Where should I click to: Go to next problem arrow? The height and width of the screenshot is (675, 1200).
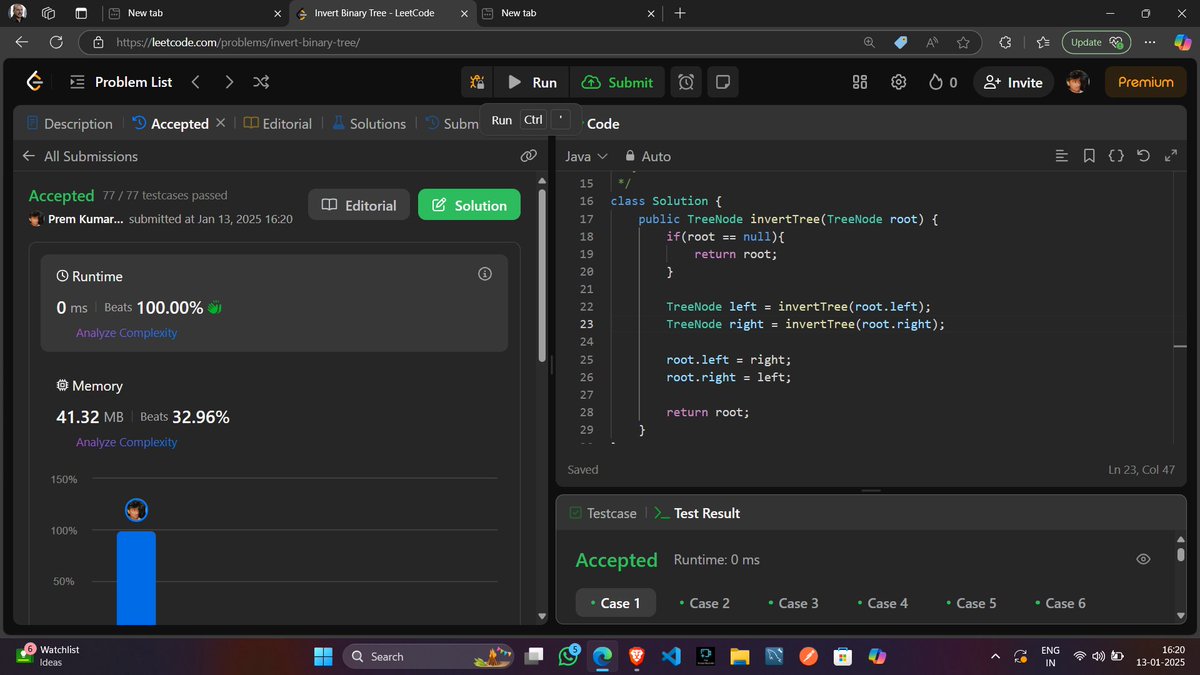click(229, 82)
